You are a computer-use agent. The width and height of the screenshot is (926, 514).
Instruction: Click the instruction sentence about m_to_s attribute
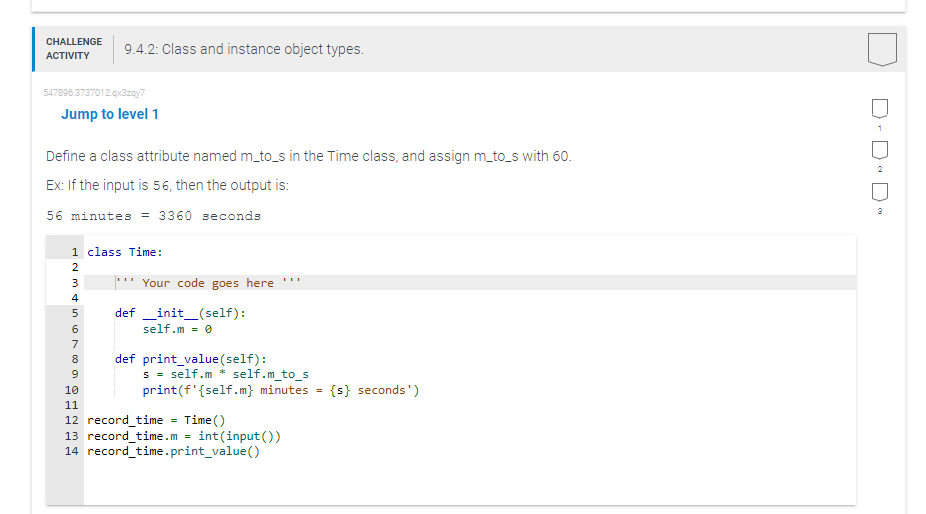click(x=309, y=156)
